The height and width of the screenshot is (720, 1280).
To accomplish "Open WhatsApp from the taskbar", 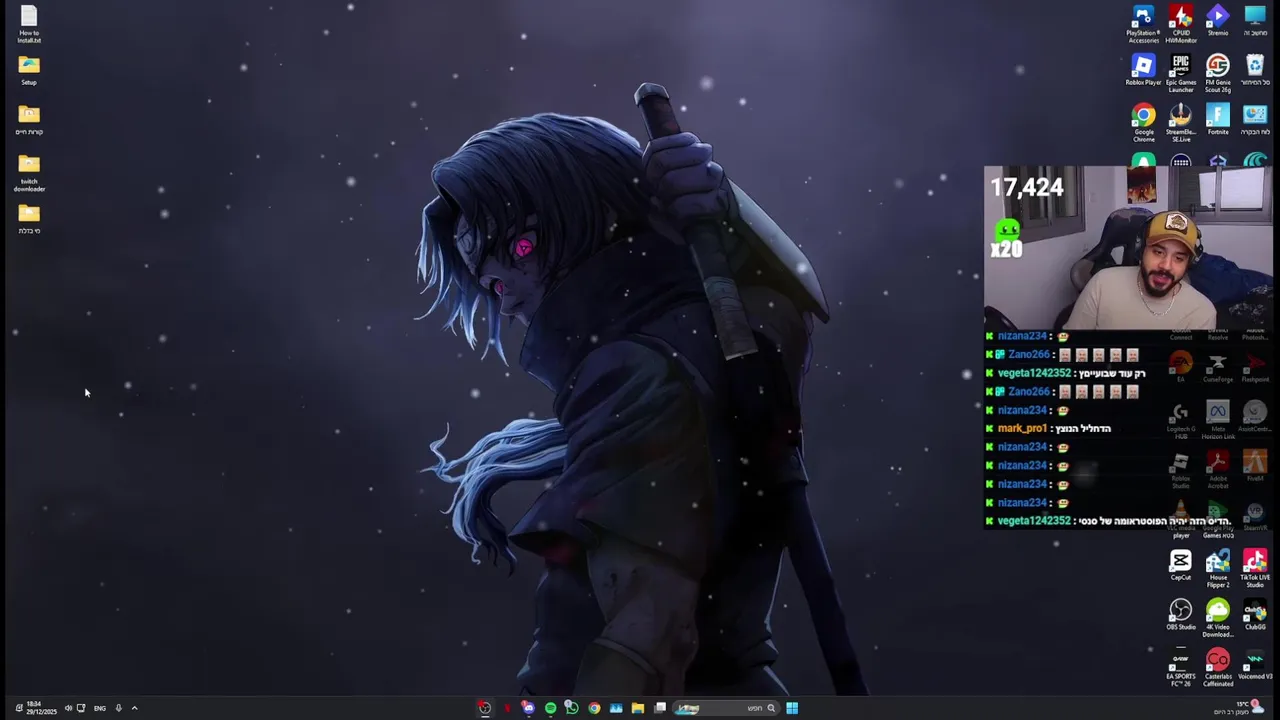I will [572, 708].
